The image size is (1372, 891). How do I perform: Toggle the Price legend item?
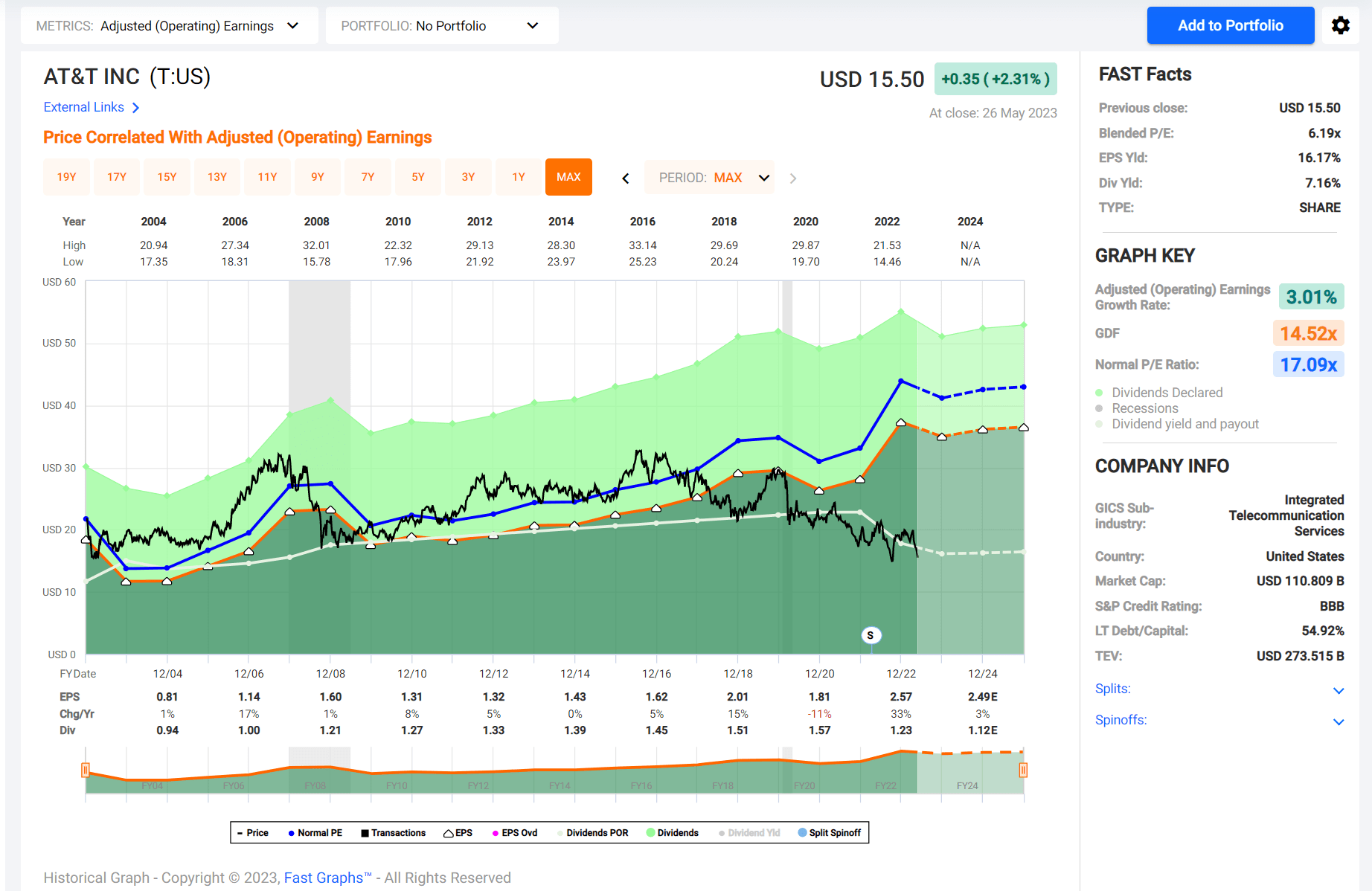click(252, 833)
